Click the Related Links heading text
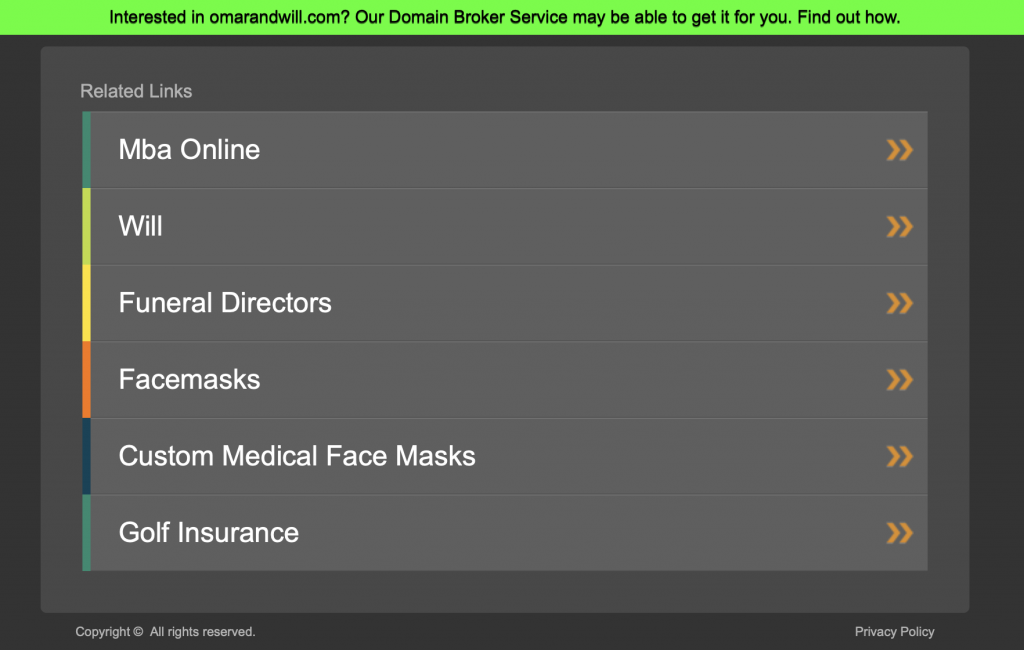Viewport: 1024px width, 650px height. (136, 91)
